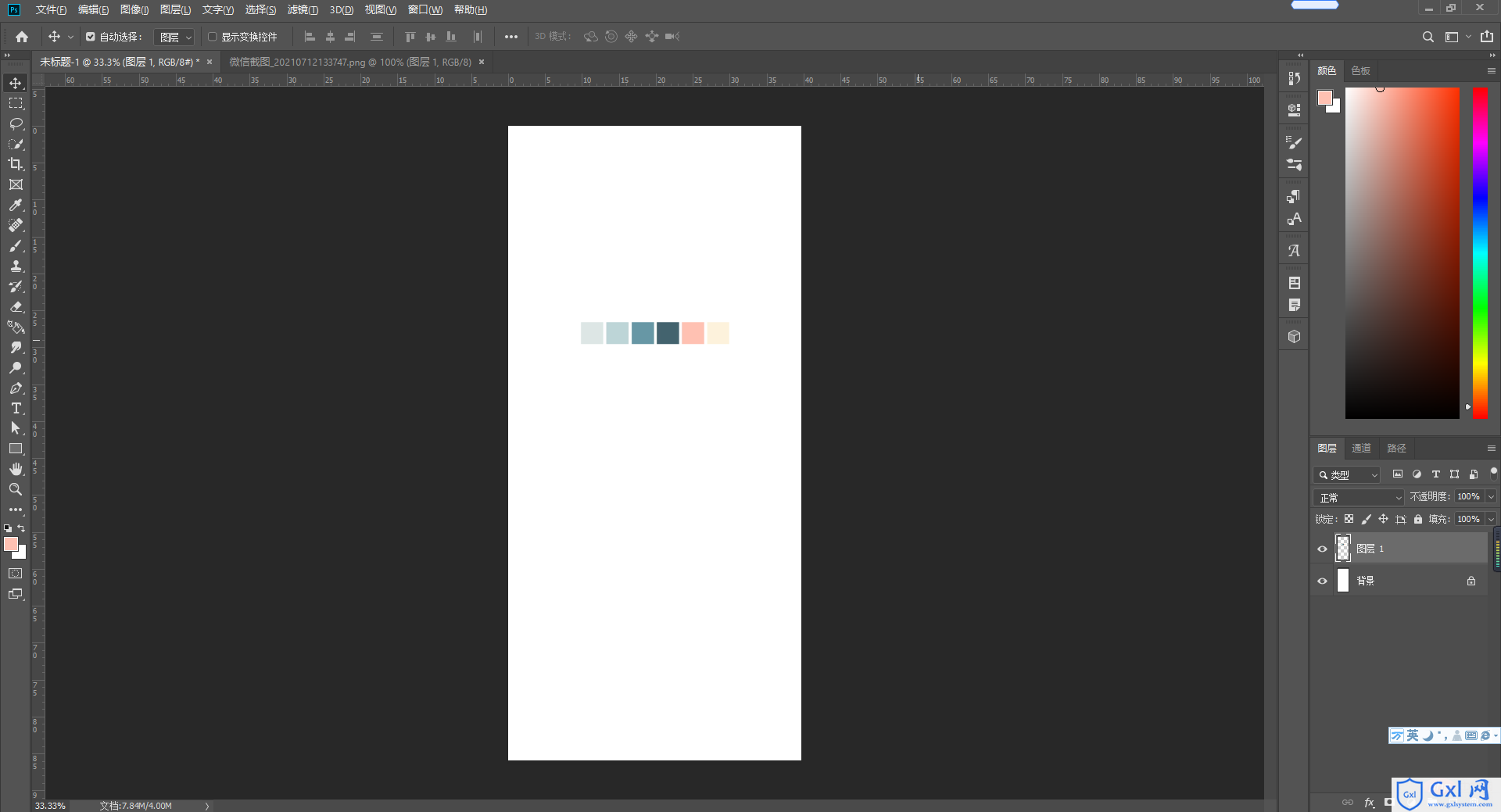Select the Eraser tool

pos(16,306)
